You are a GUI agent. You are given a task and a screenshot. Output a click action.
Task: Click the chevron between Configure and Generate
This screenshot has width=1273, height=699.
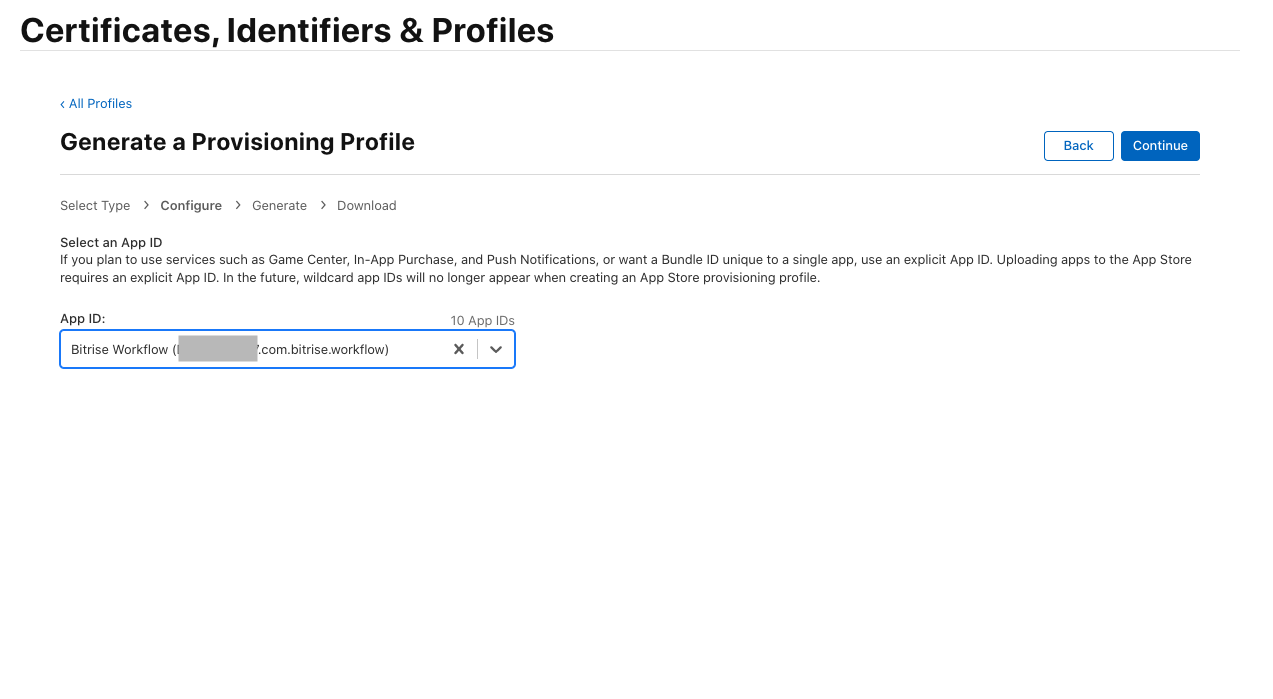[x=238, y=205]
